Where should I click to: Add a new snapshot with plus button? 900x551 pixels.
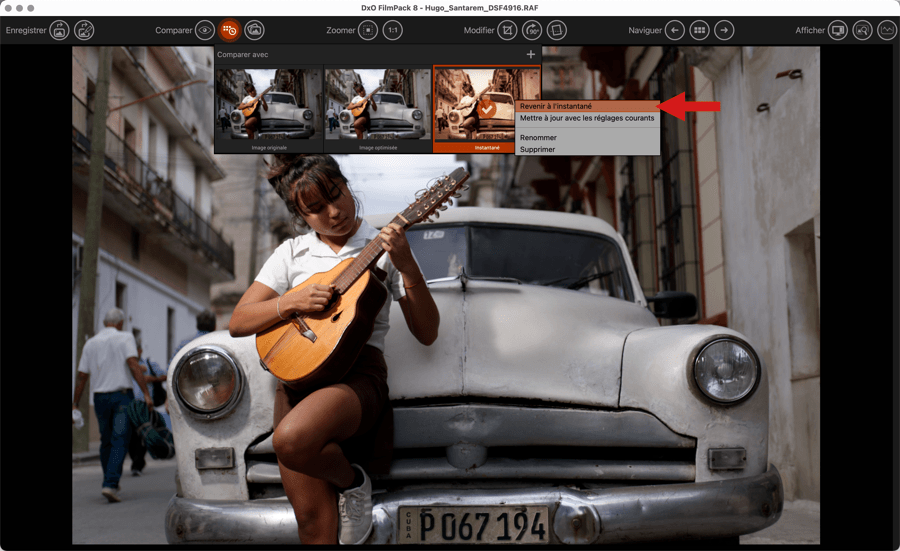coord(531,54)
